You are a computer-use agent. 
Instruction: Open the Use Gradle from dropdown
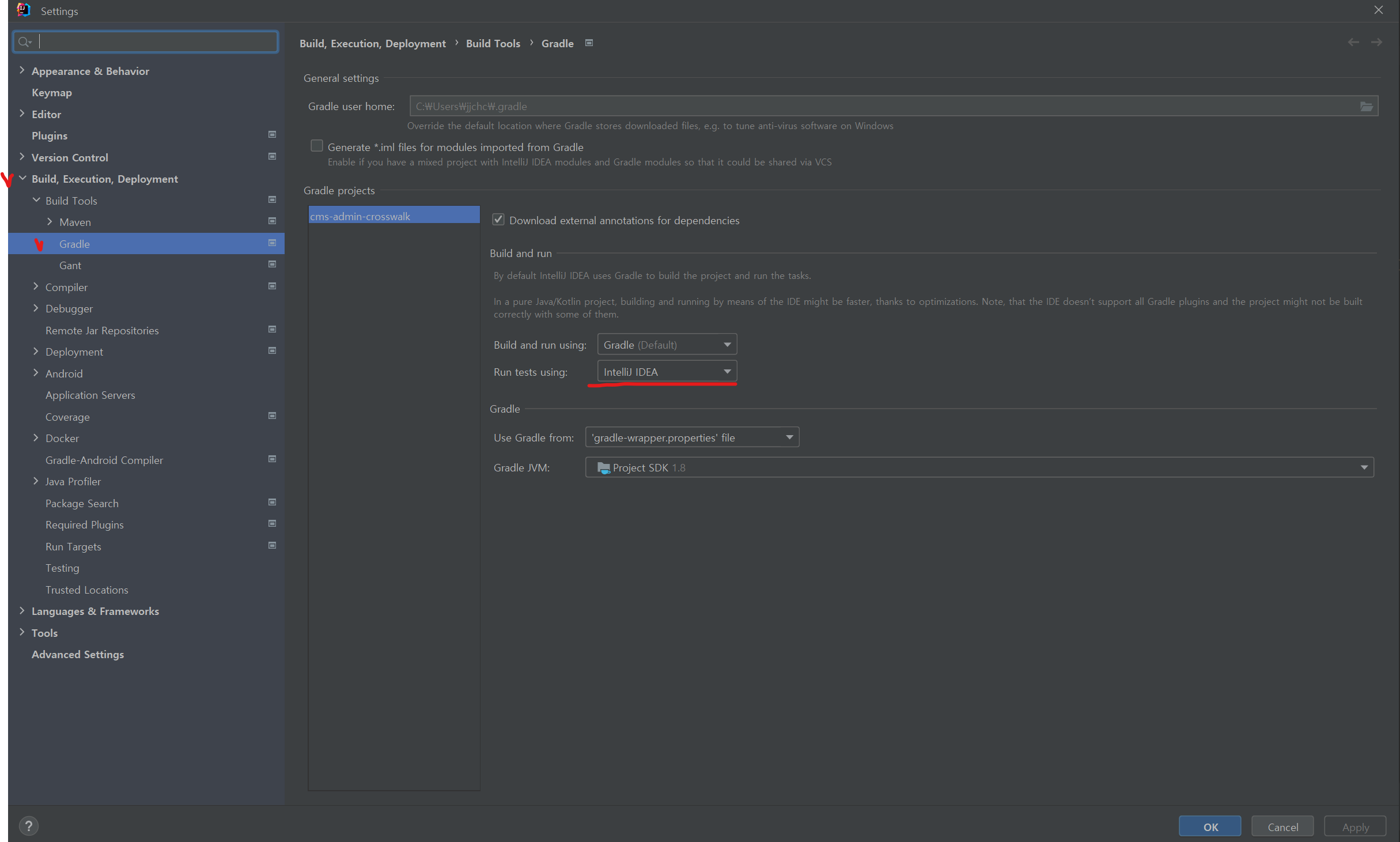[692, 437]
